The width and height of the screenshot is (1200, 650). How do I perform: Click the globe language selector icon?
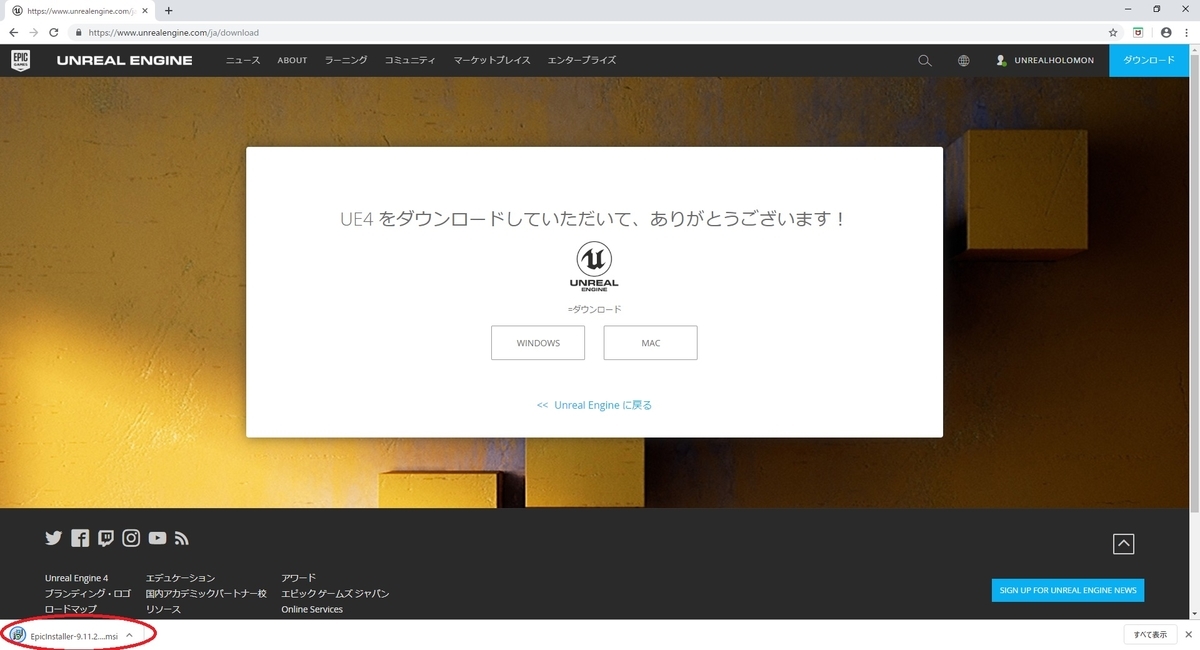click(963, 60)
